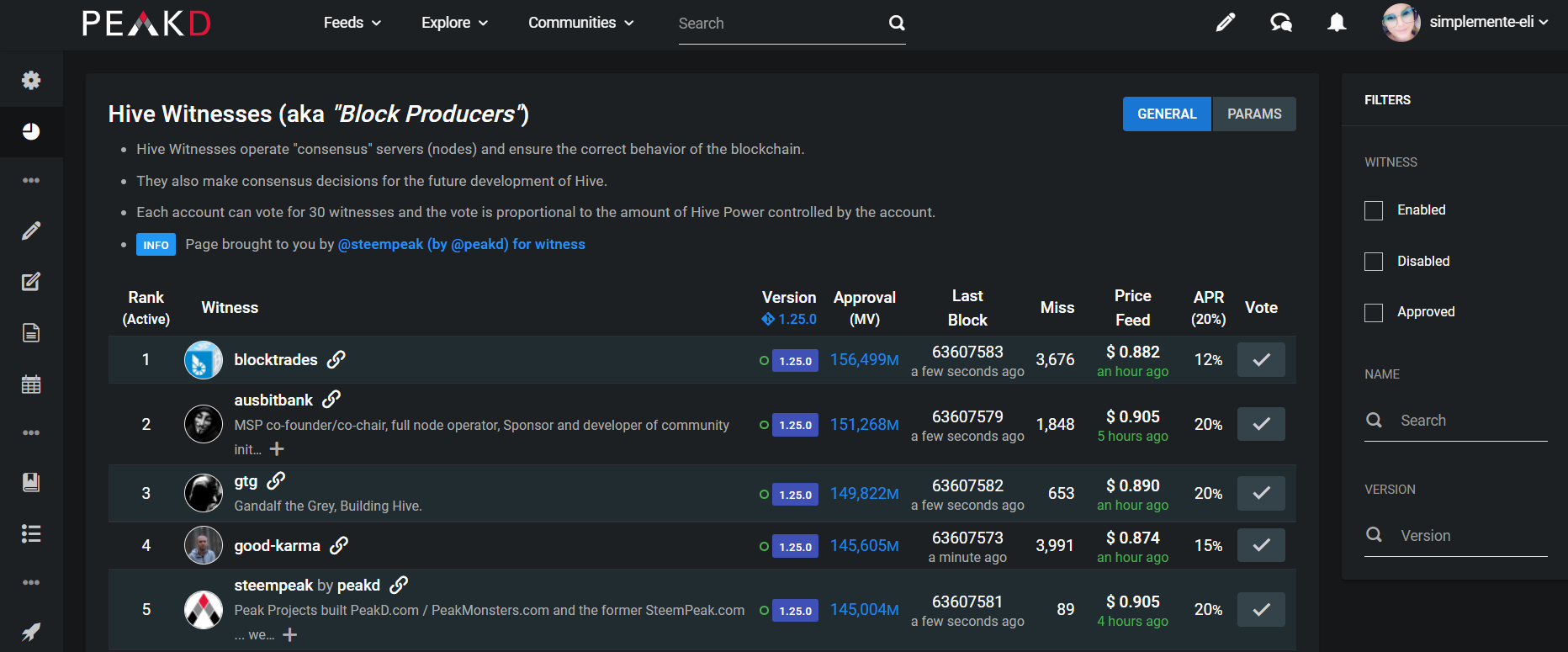Click the pencil compose icon in top bar
The image size is (1568, 652).
[x=1226, y=23]
